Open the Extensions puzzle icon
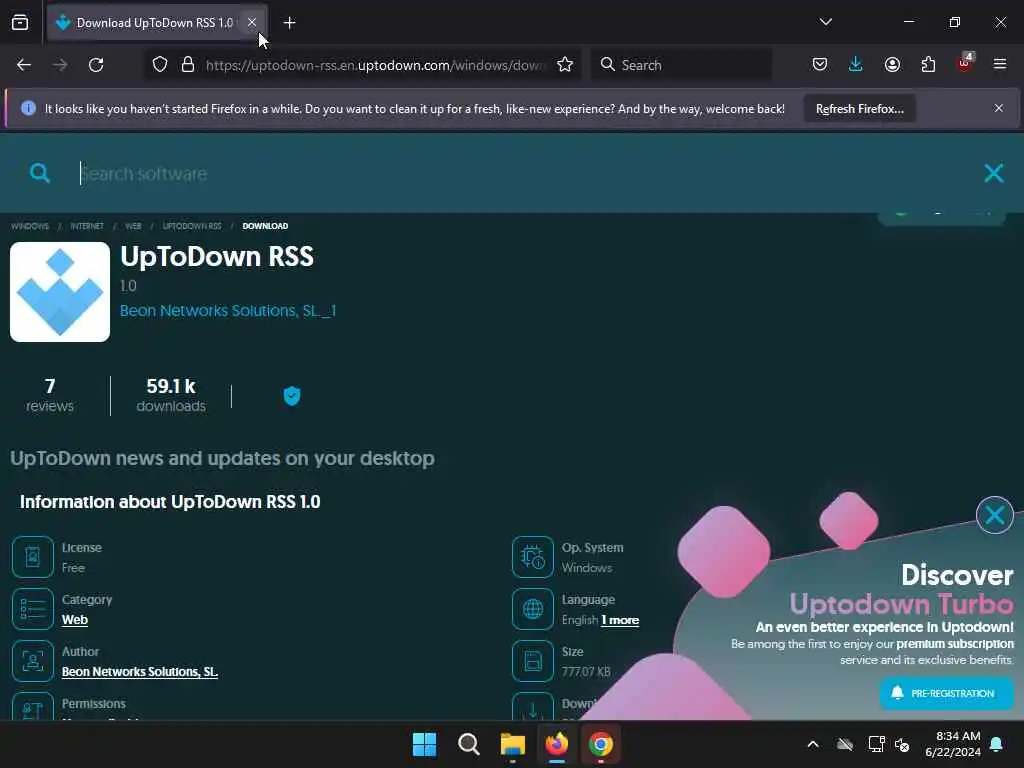1024x768 pixels. coord(928,65)
